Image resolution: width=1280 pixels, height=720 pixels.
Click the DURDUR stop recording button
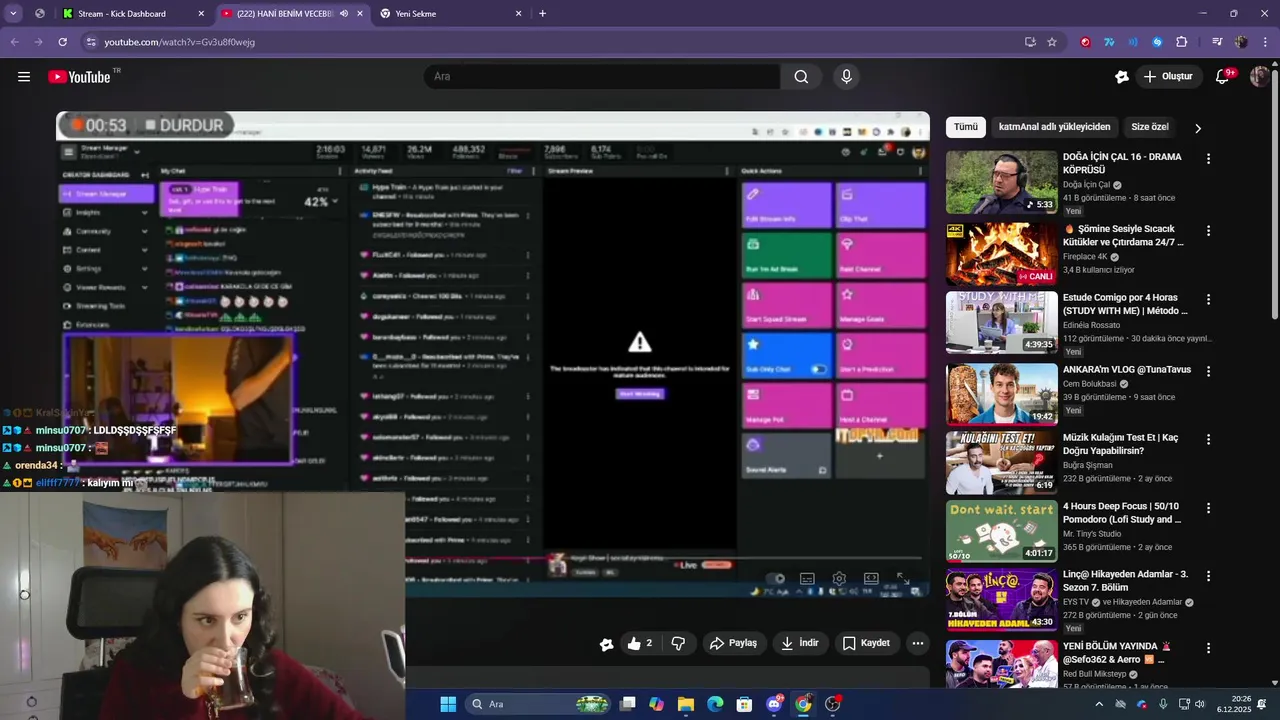point(184,125)
